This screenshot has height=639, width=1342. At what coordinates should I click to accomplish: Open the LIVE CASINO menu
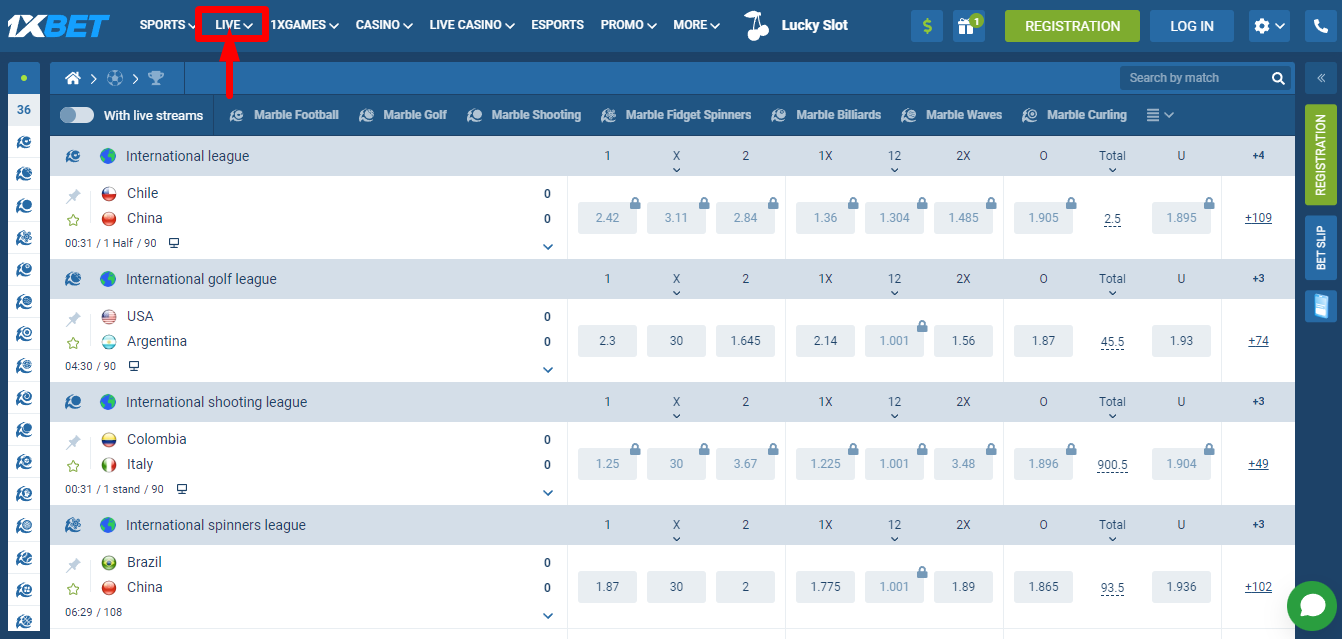coord(472,25)
